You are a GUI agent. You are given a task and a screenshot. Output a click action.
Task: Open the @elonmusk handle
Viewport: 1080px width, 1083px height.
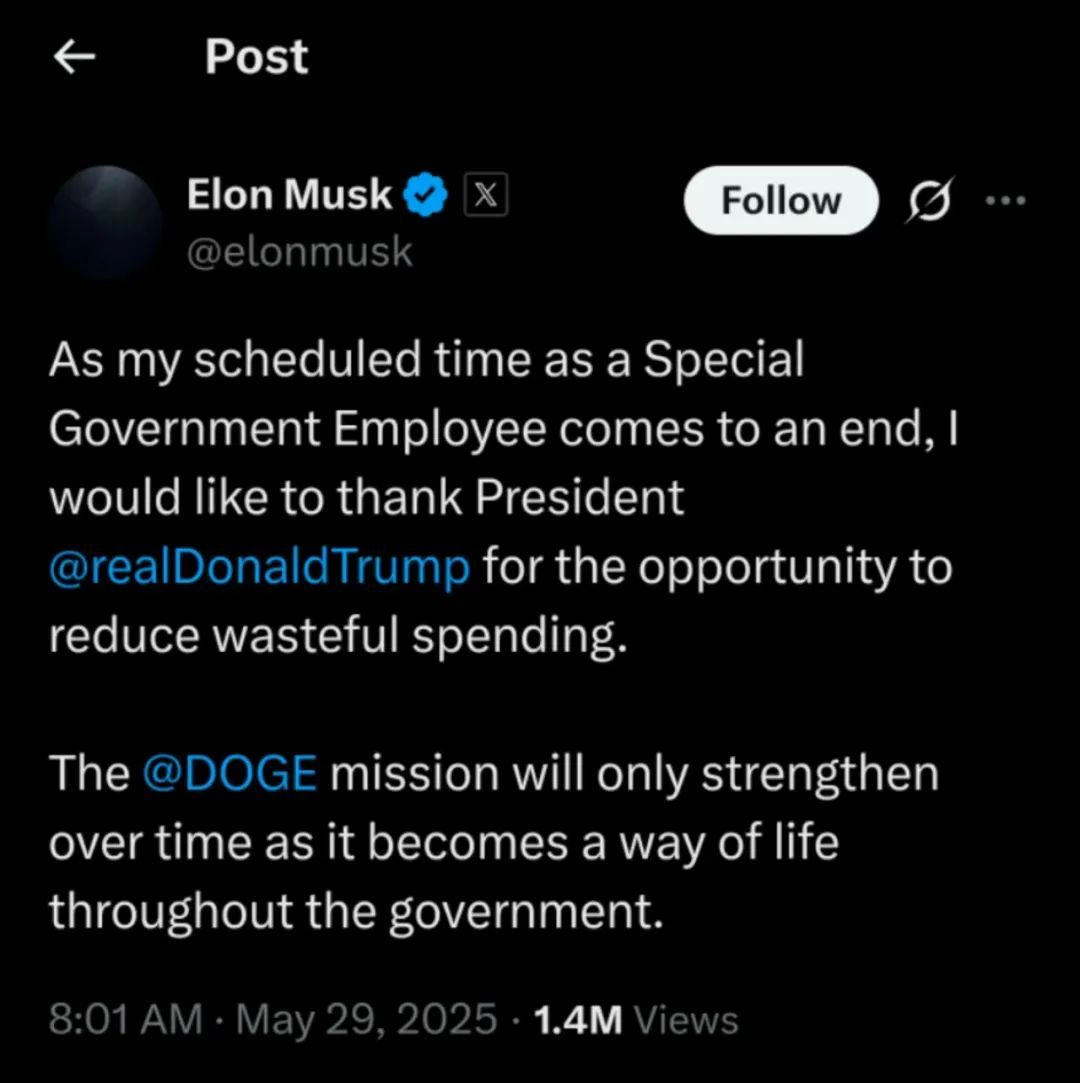point(299,252)
